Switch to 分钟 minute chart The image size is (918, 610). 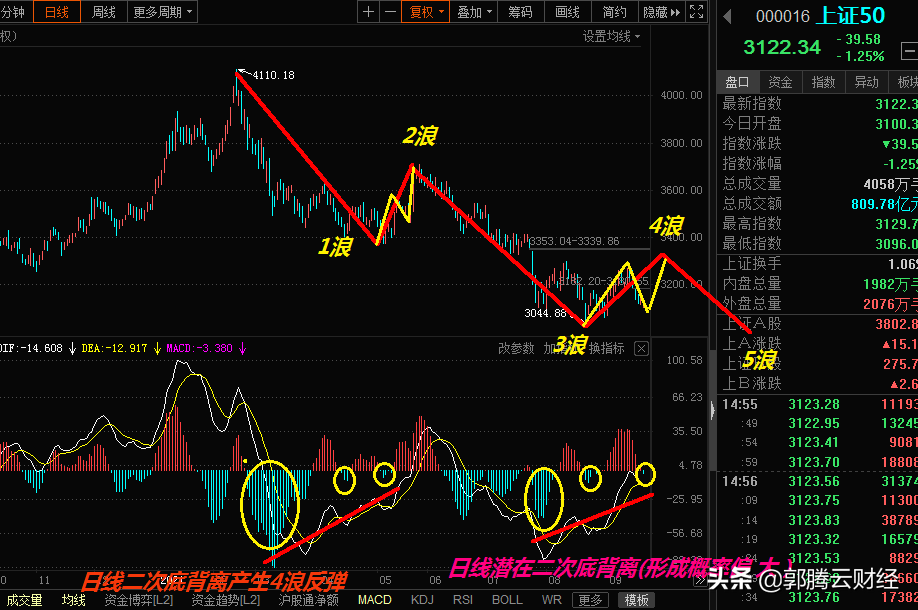click(14, 12)
